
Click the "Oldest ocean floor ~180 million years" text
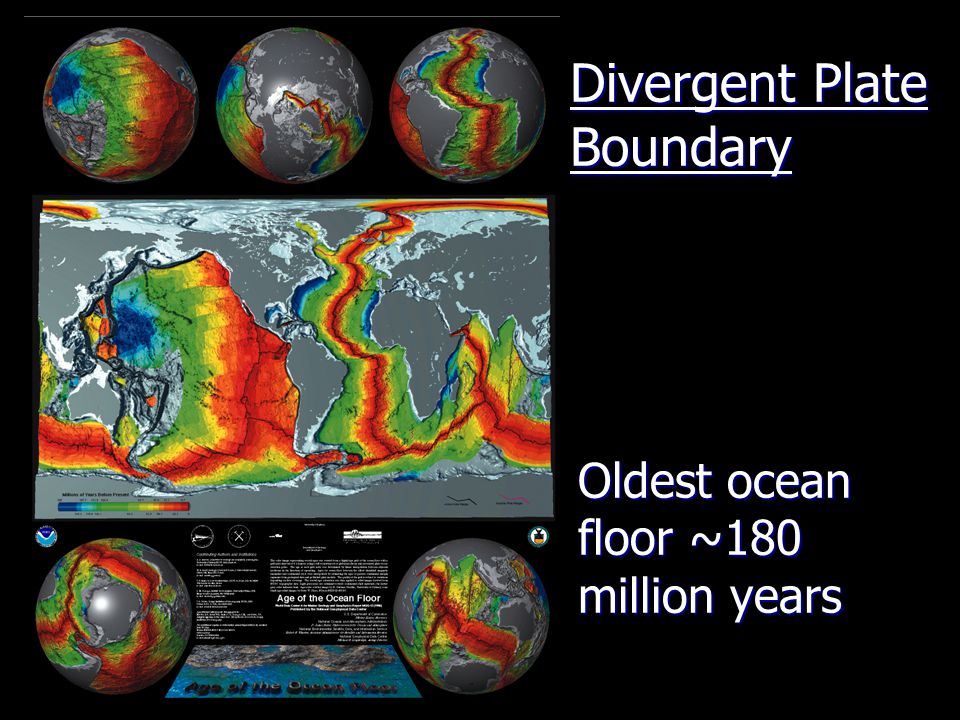714,539
